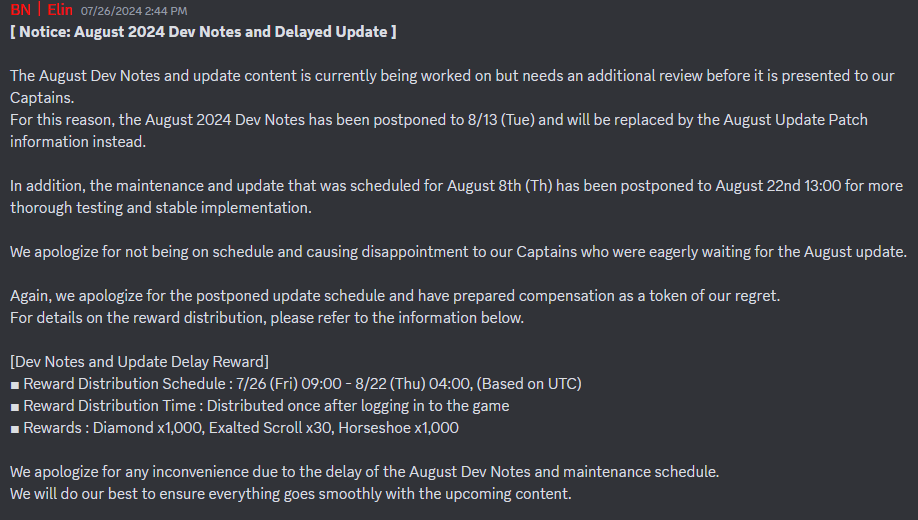Screen dimensions: 918x520
Task: Click the "not being on schedule" apology line
Action: [458, 252]
